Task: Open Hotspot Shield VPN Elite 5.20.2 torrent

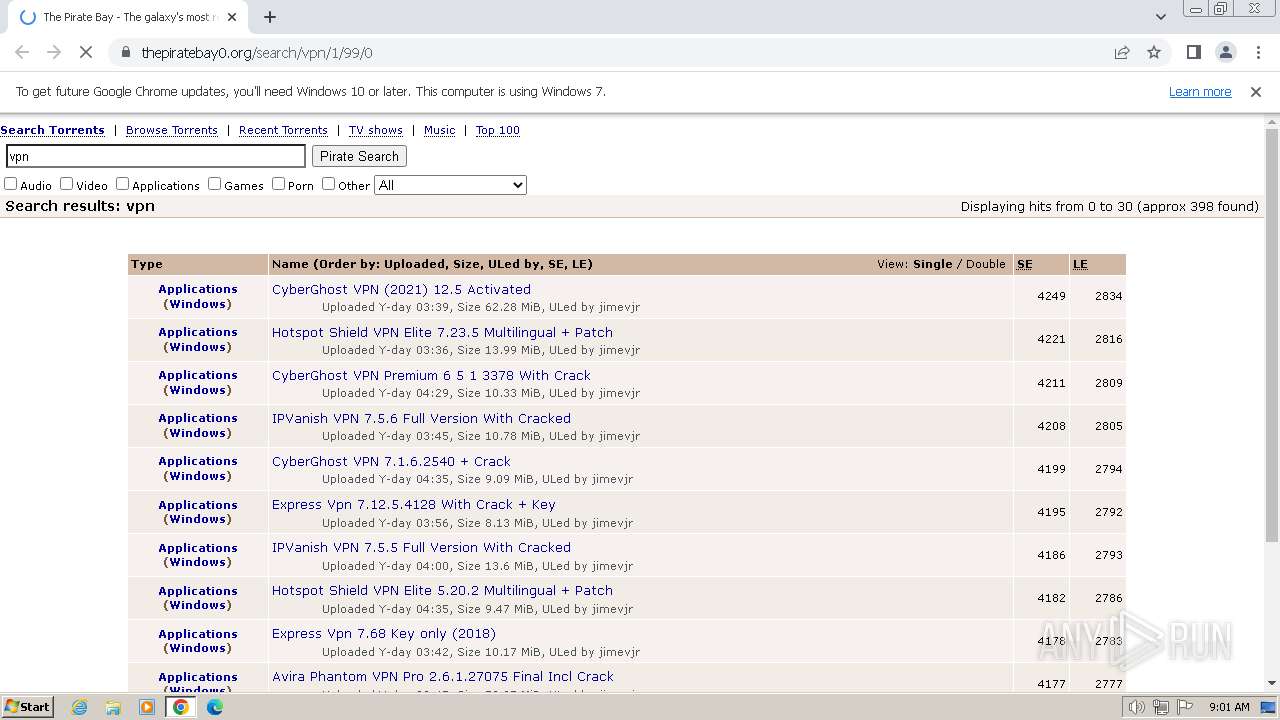Action: tap(442, 590)
